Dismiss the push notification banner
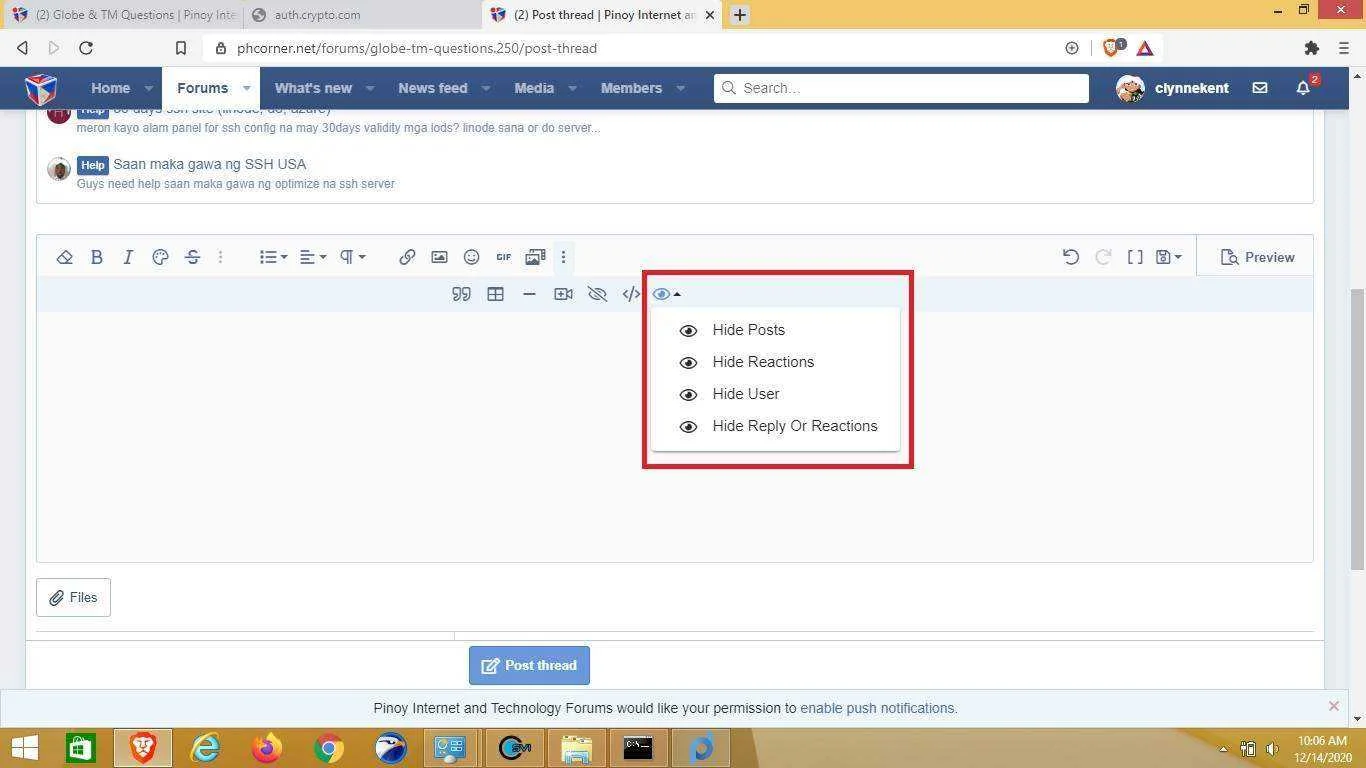 1333,706
